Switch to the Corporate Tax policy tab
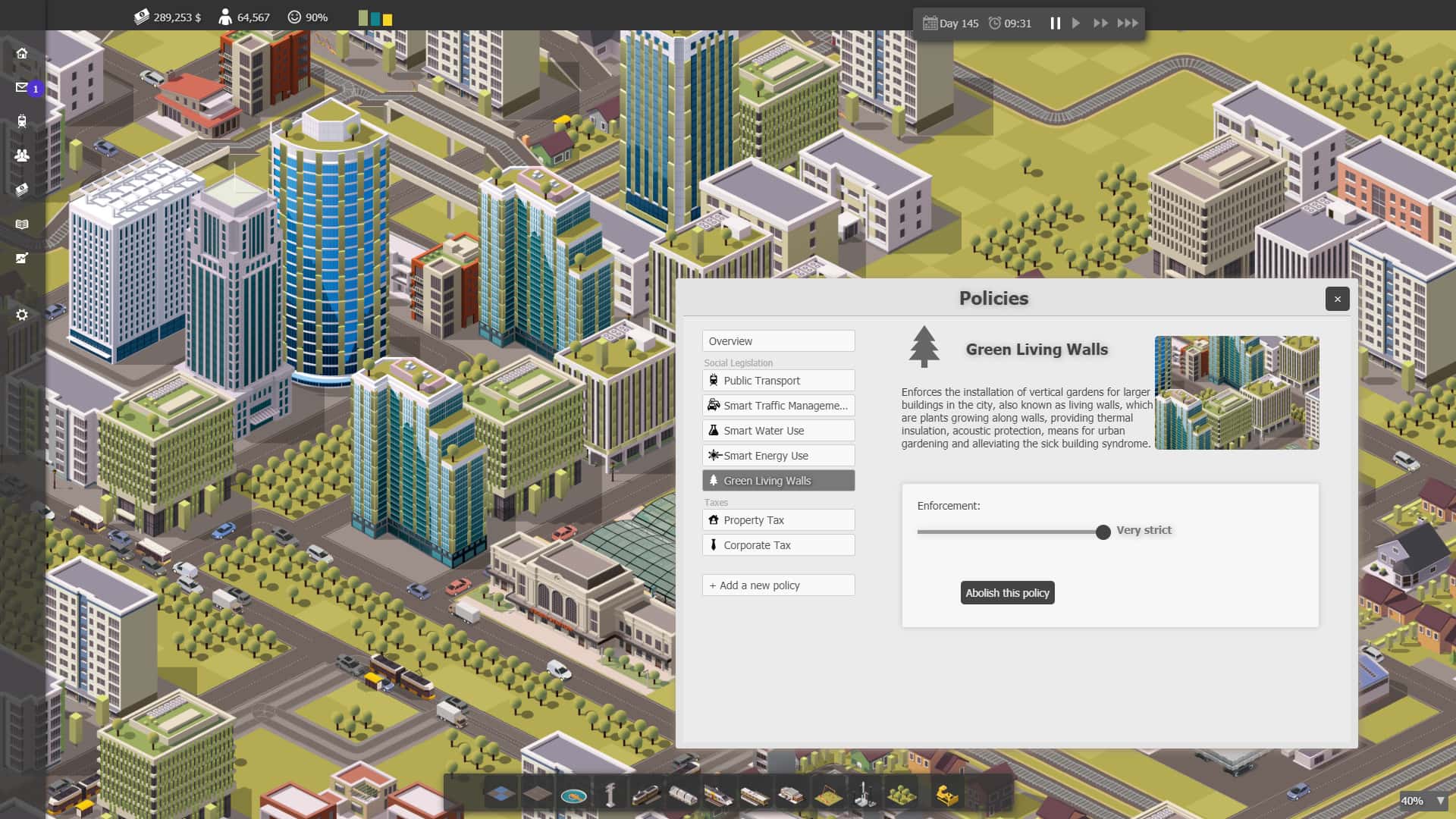 tap(778, 544)
